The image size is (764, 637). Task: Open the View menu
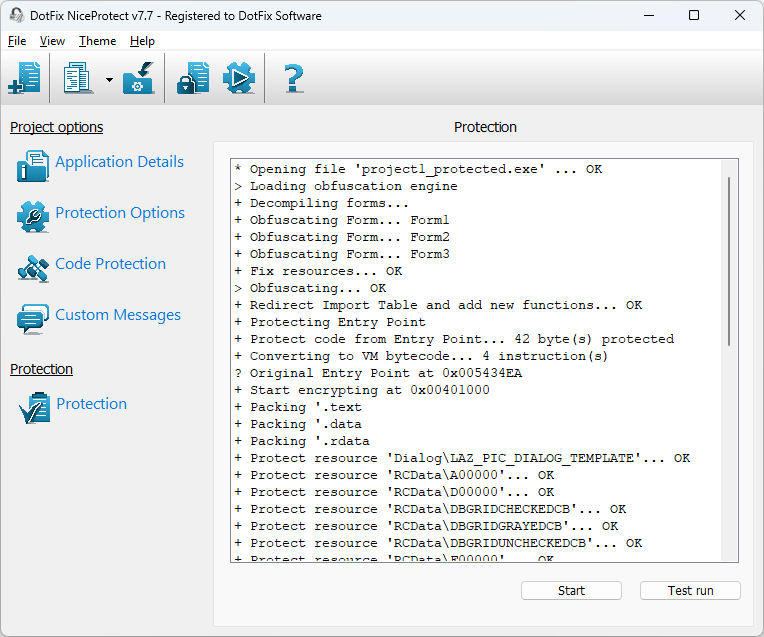click(x=52, y=41)
